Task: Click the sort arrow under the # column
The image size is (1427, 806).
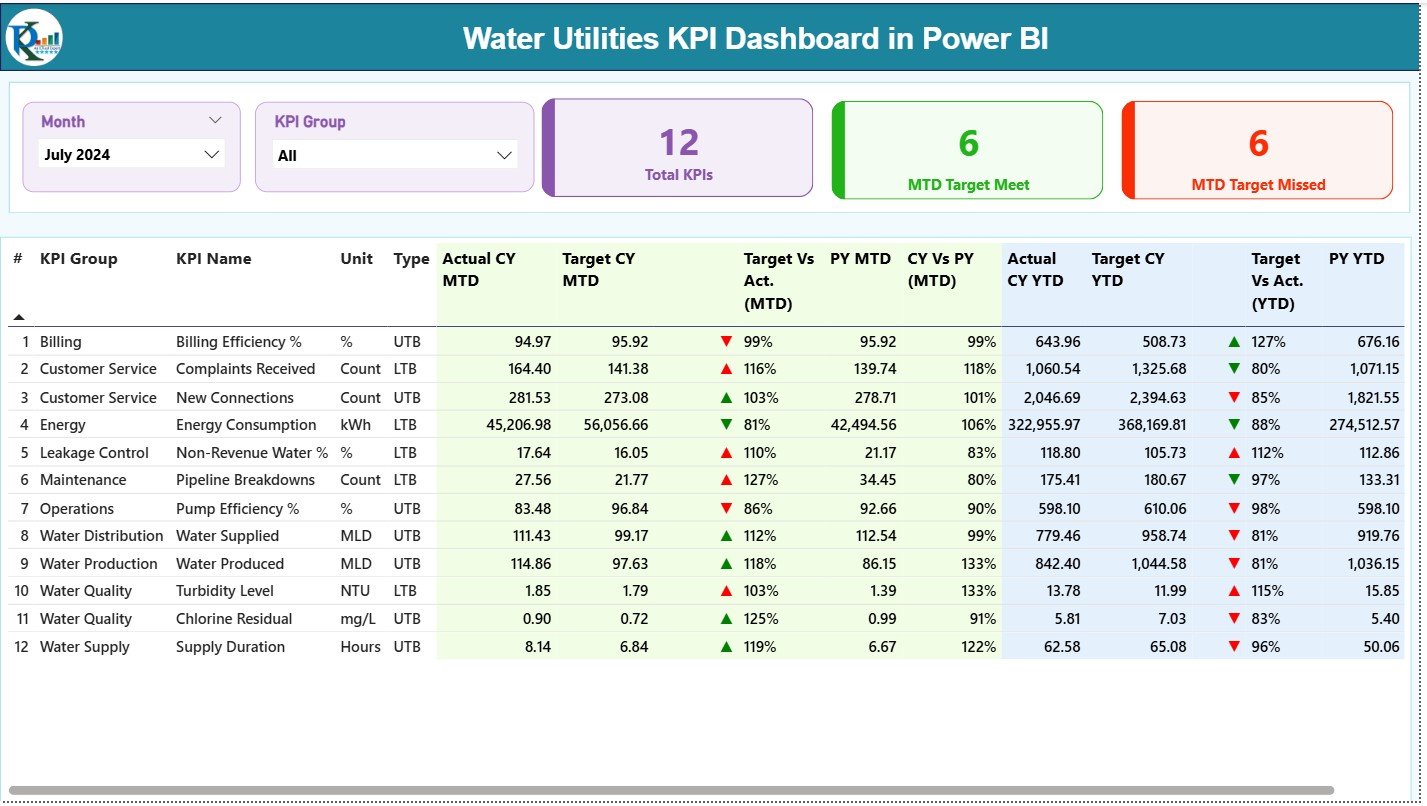Action: coord(18,317)
